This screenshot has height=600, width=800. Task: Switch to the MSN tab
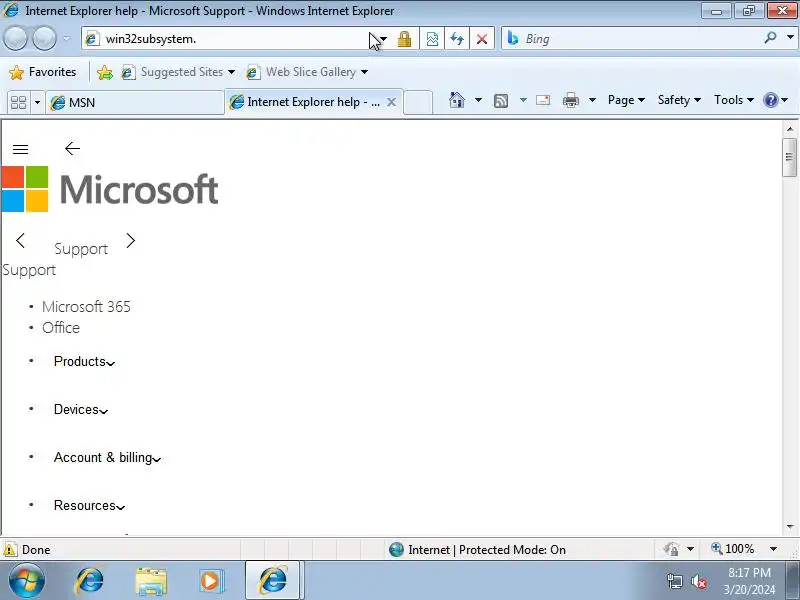click(135, 103)
